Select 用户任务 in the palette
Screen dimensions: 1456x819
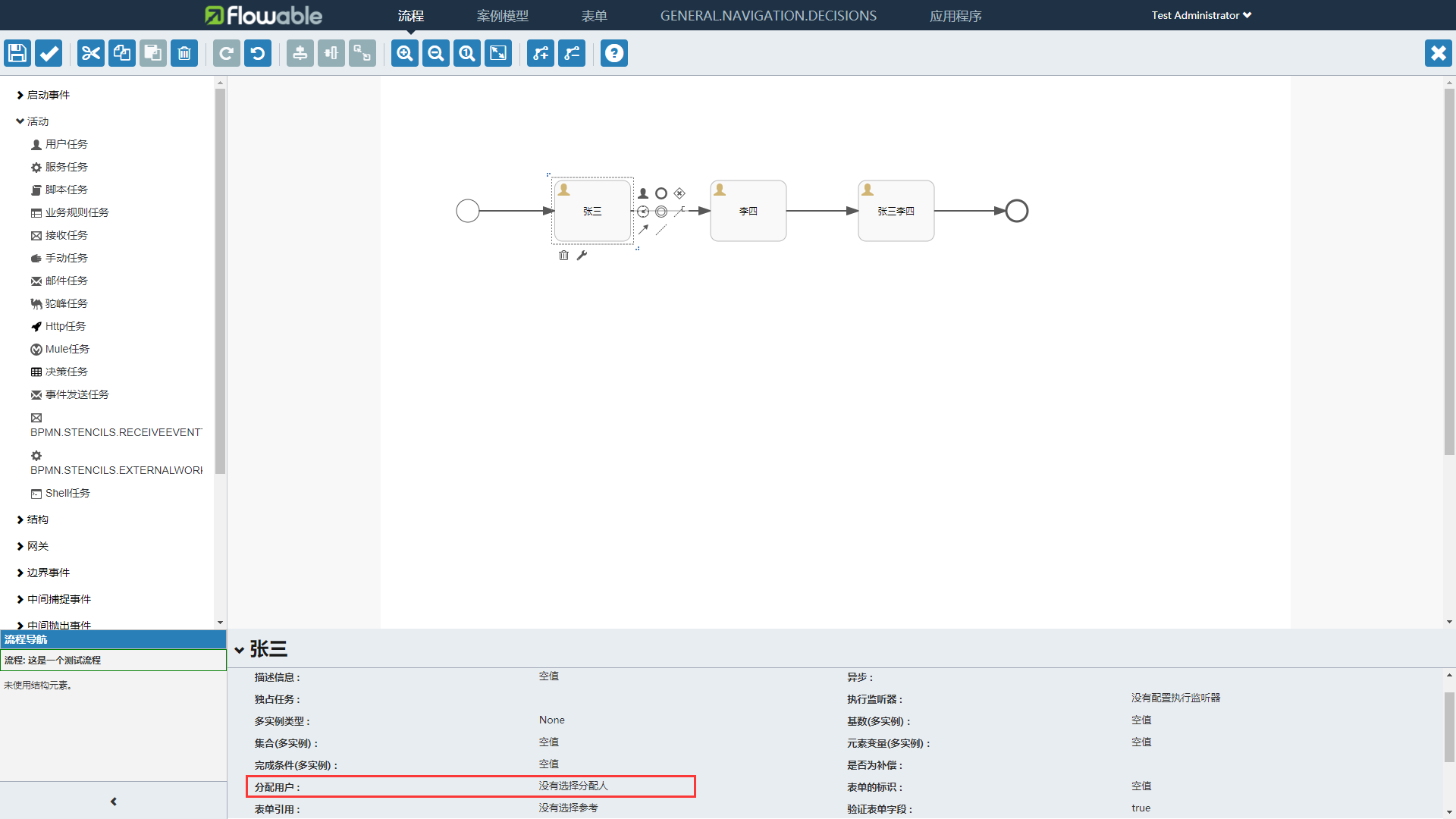click(x=66, y=144)
